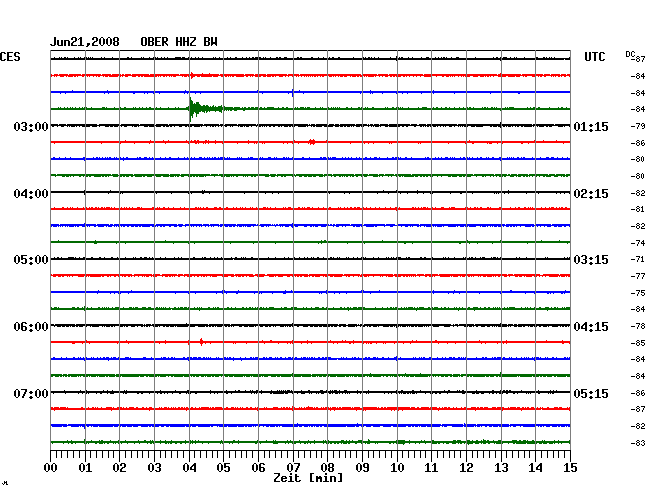This screenshot has width=650, height=494.
Task: Click the 02 minute axis label
Action: click(x=119, y=468)
